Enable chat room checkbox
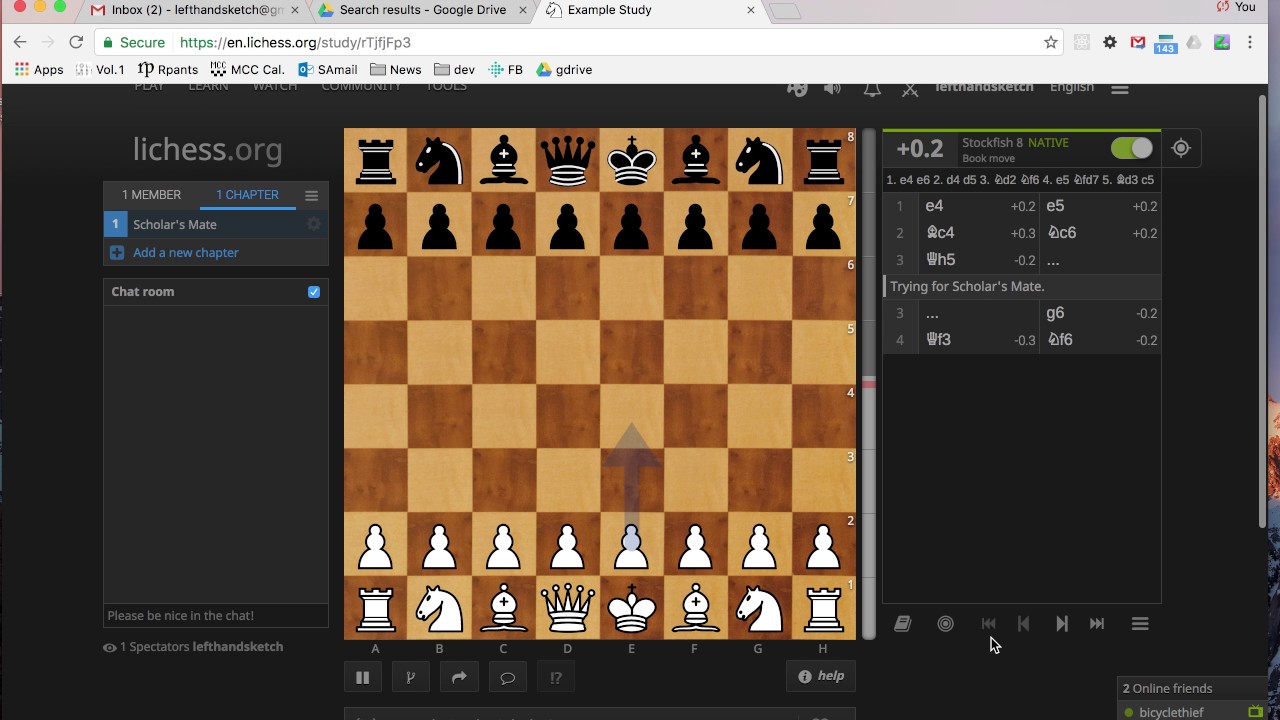Viewport: 1280px width, 720px height. [314, 292]
